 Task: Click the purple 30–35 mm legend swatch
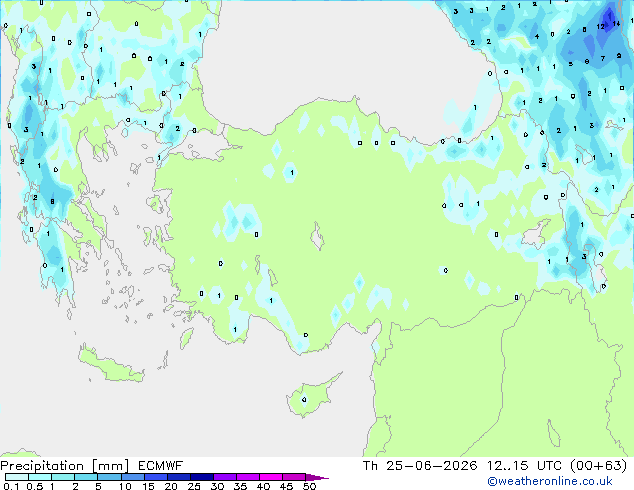(x=225, y=477)
